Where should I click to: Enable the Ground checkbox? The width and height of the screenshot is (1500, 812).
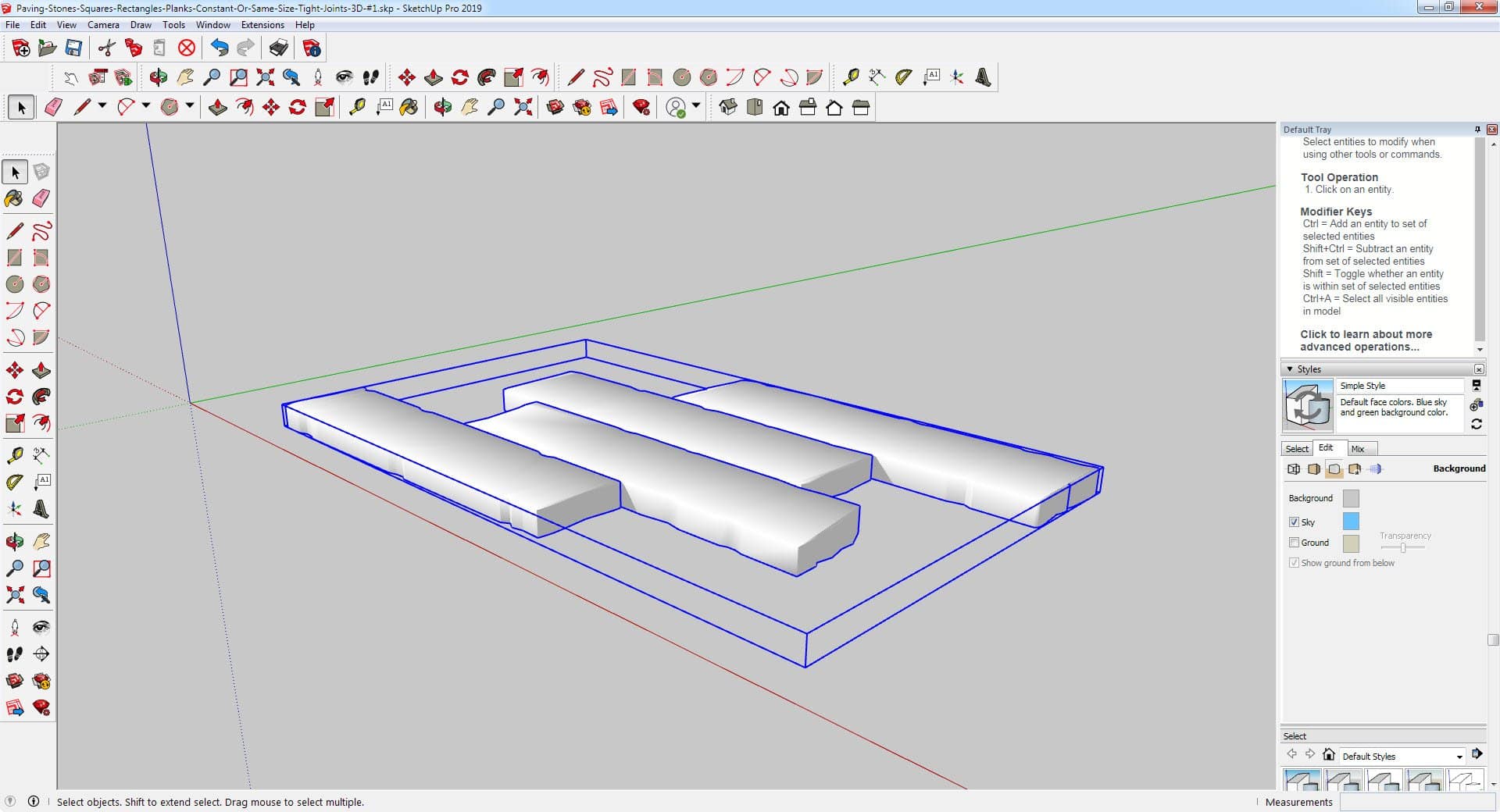tap(1294, 543)
